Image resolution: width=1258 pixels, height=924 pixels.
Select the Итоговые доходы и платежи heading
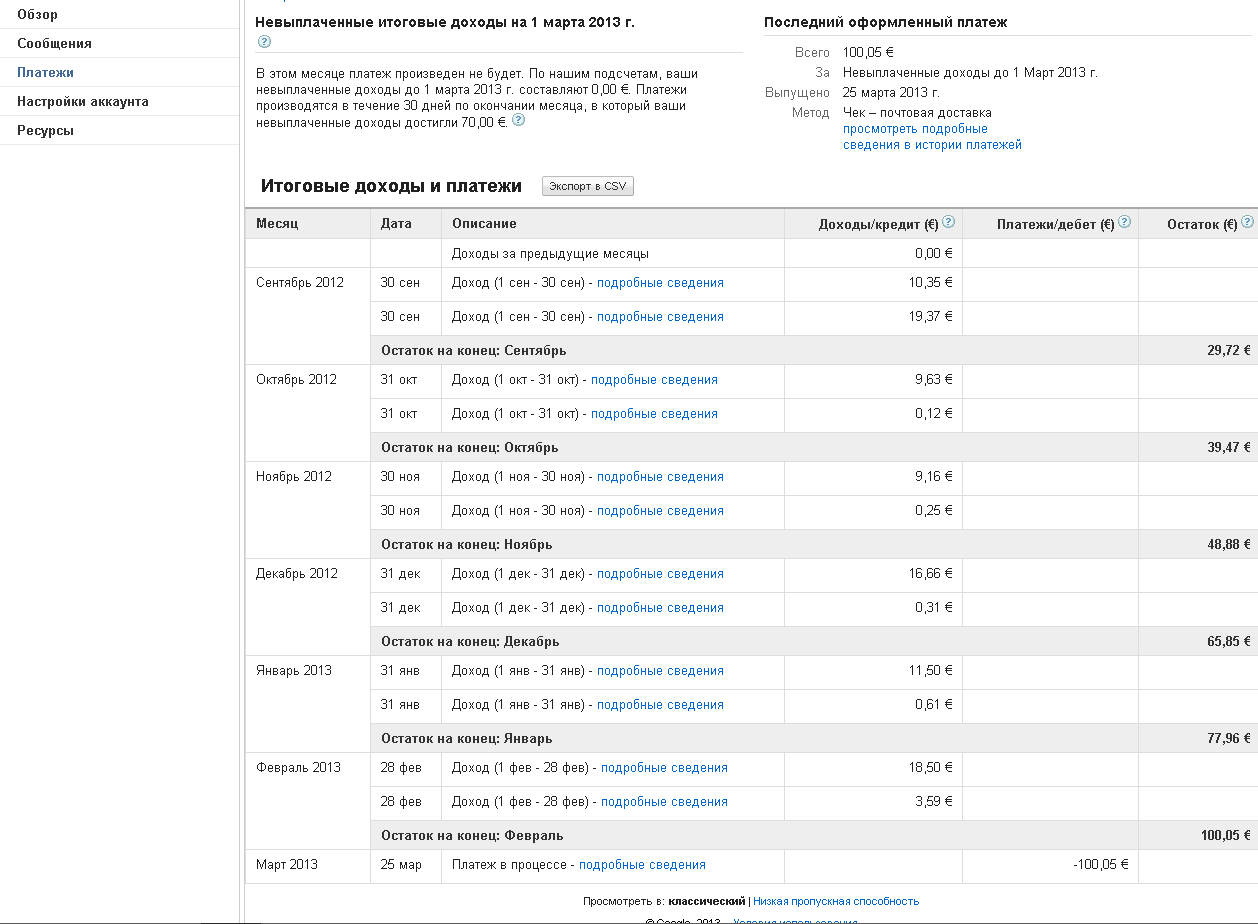click(x=391, y=186)
